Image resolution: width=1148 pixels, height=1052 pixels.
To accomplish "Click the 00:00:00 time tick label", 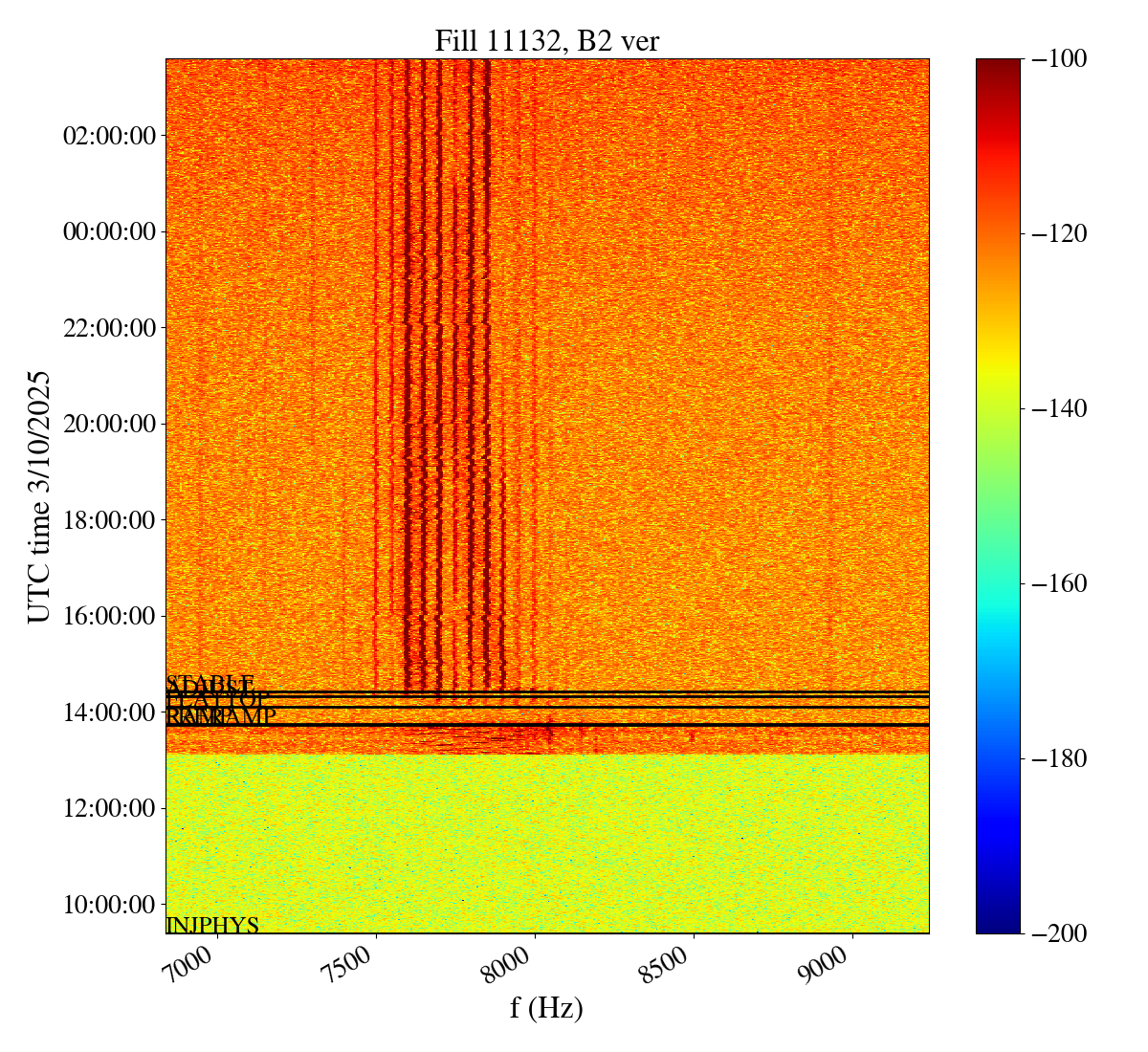I will [109, 231].
